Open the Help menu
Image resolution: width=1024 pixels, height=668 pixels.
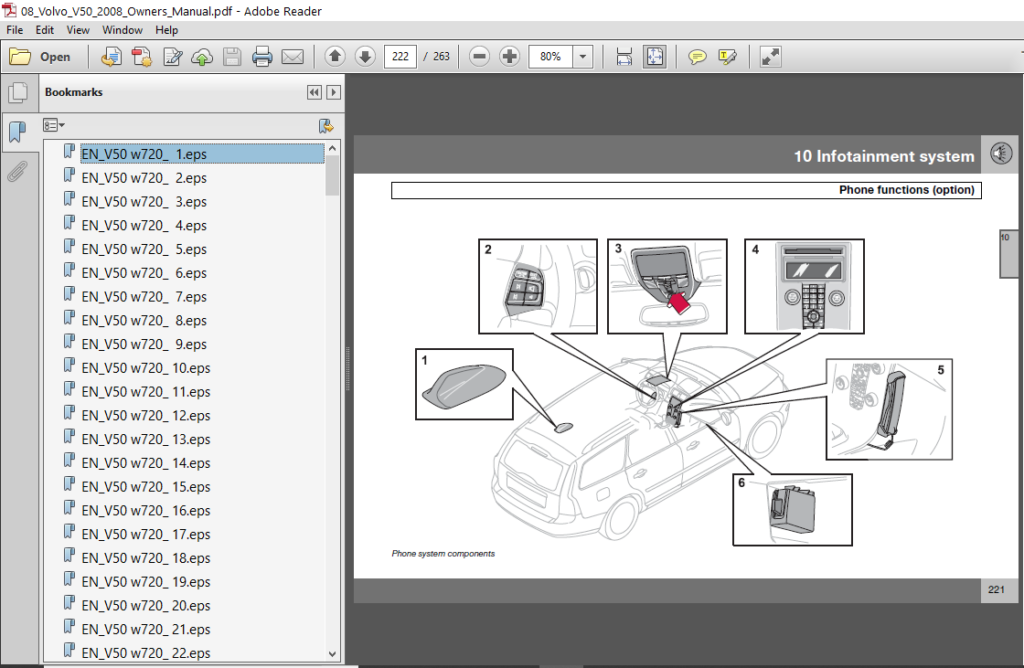[167, 30]
